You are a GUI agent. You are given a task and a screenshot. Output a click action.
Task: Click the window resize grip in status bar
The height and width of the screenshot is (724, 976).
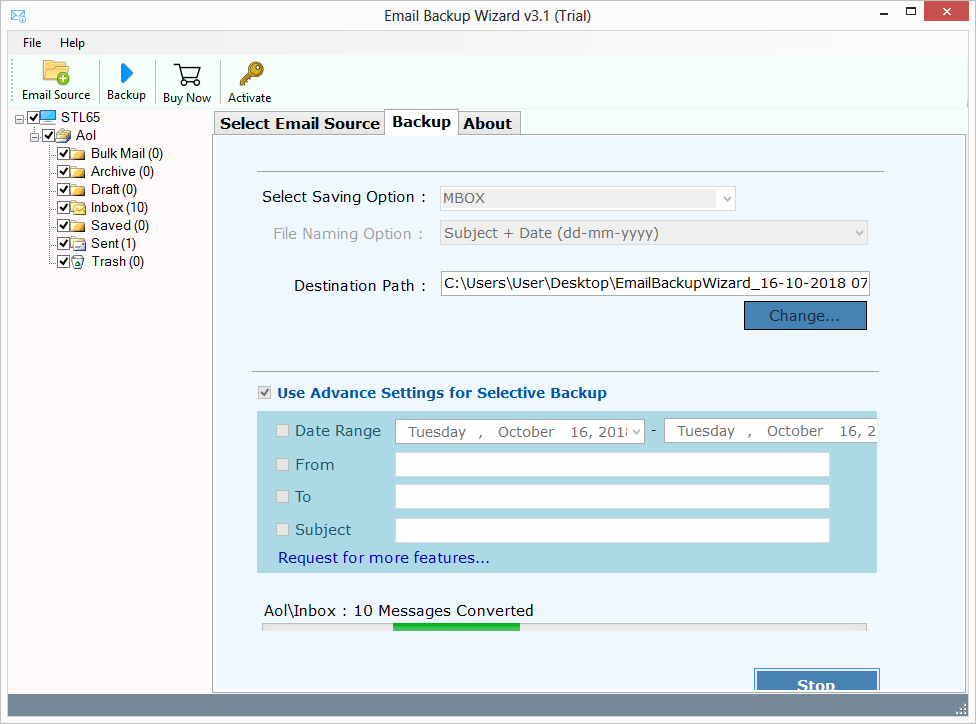(961, 709)
